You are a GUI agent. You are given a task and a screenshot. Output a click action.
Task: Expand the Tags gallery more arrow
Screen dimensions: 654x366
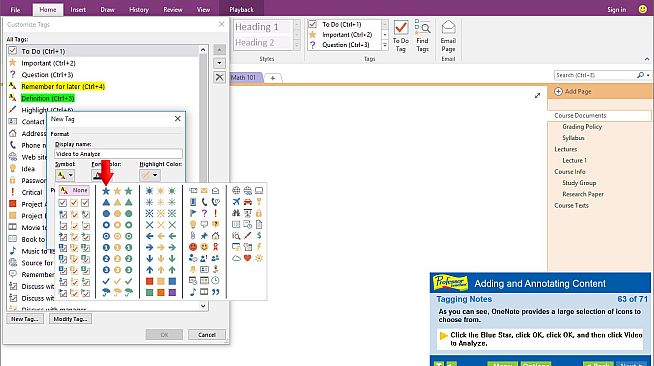click(385, 45)
